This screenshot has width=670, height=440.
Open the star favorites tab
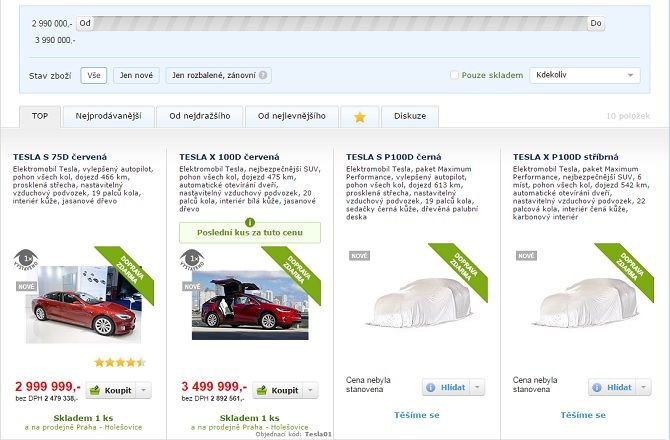(x=359, y=117)
